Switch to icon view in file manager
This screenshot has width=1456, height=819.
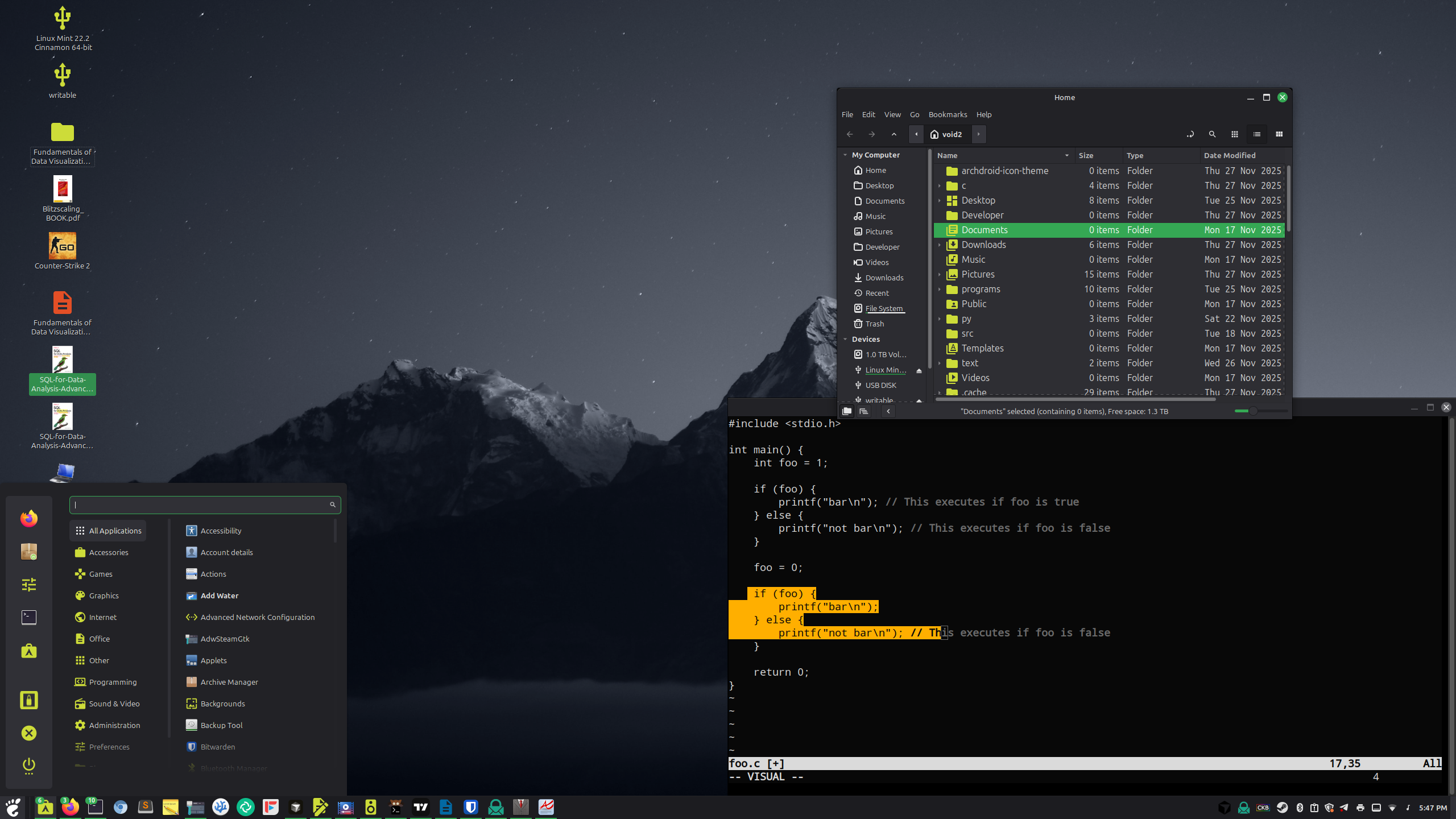pos(1234,134)
